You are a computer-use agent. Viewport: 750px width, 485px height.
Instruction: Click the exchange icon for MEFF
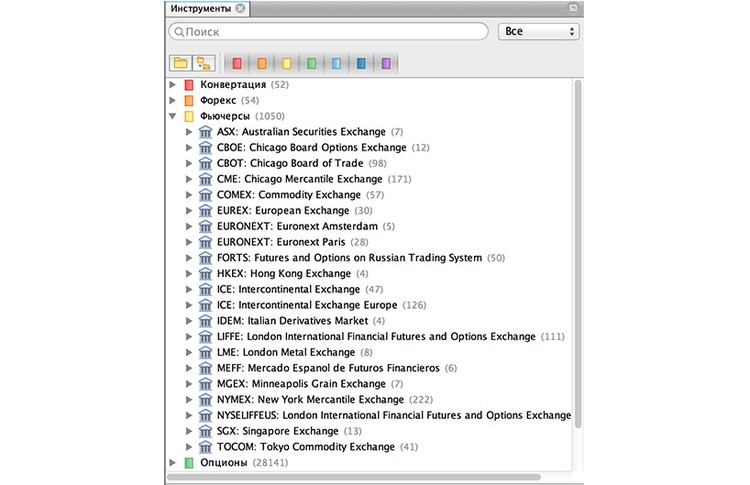click(x=205, y=368)
